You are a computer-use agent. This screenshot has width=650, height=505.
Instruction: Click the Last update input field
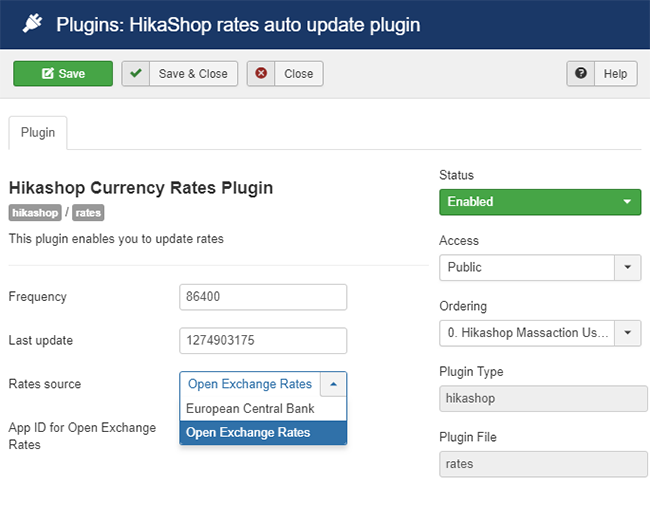pos(263,340)
